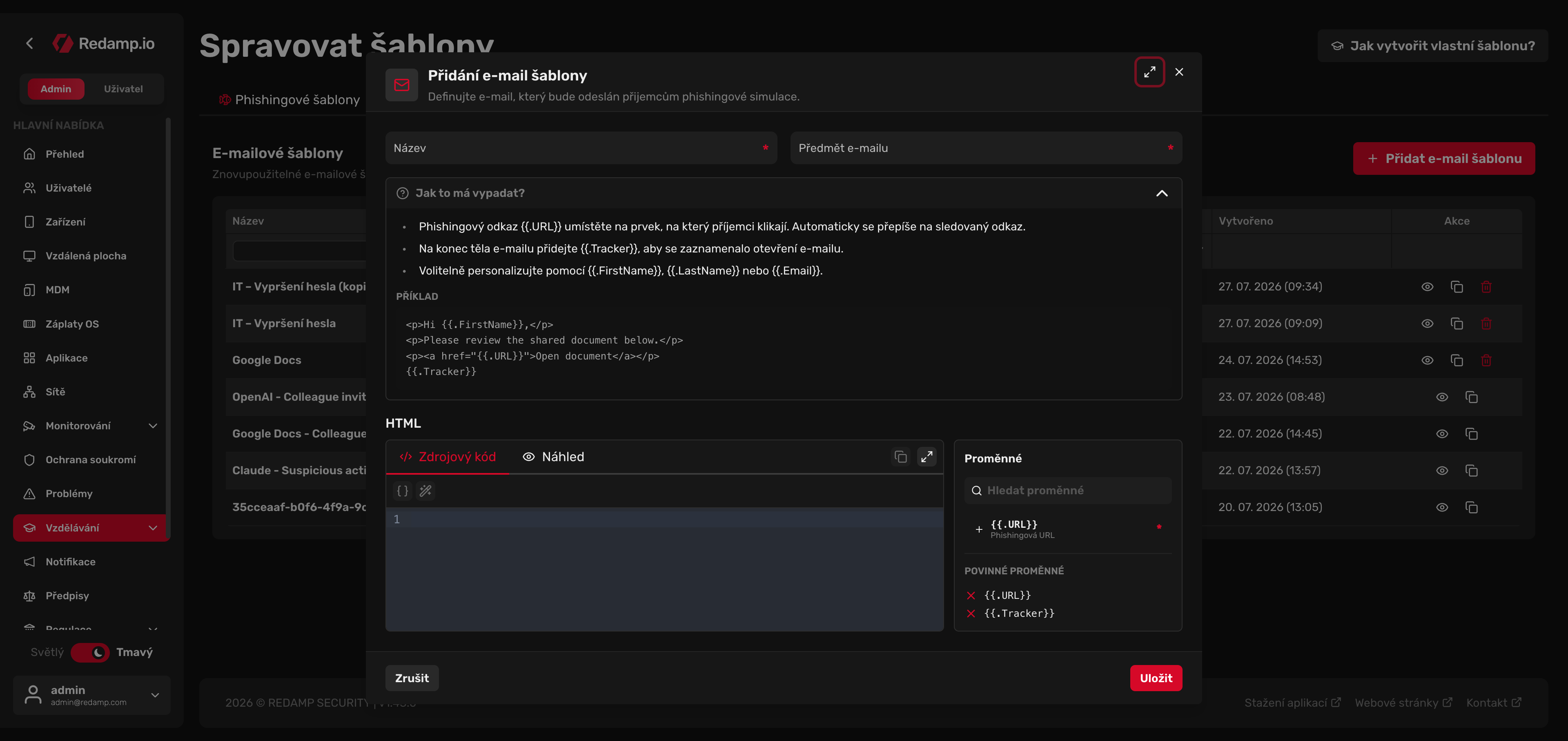1568x741 pixels.
Task: Open Vzdálená plocha in the sidebar
Action: click(x=90, y=256)
